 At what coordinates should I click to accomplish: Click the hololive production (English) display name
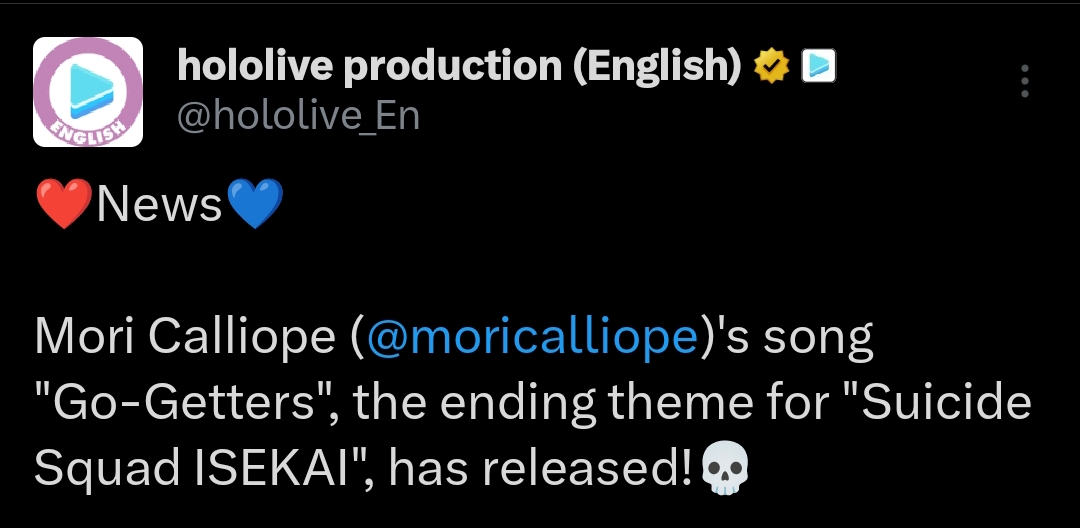[x=458, y=66]
